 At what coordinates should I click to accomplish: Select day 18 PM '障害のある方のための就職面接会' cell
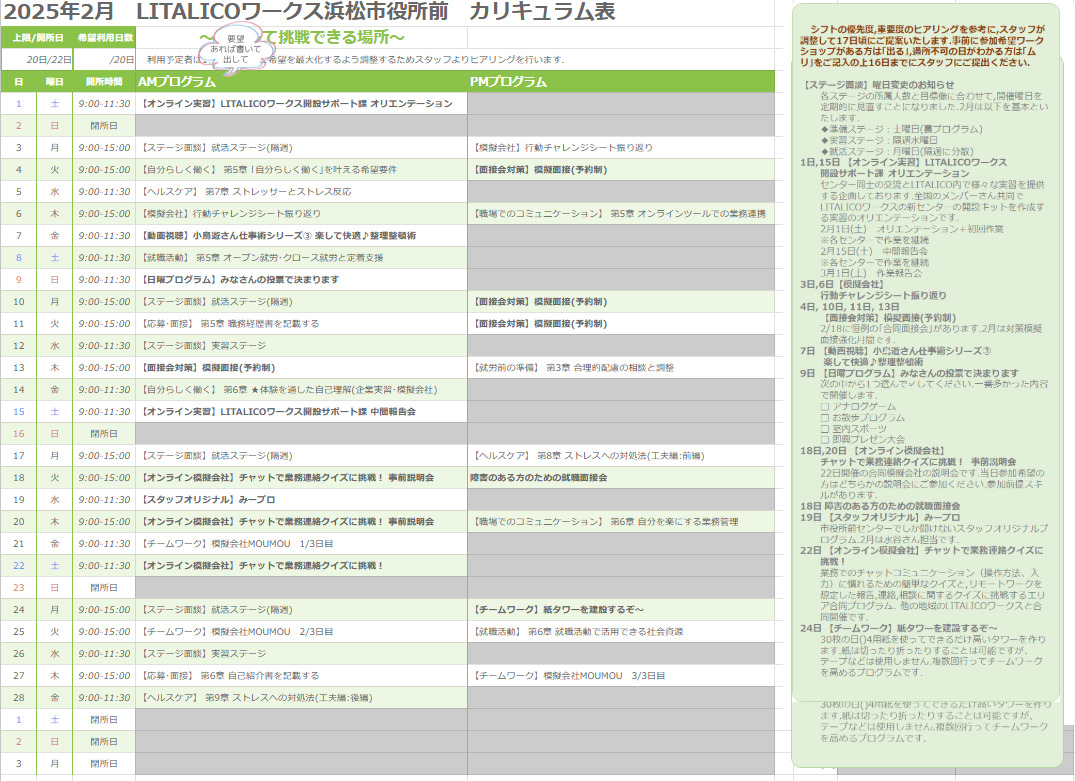621,477
